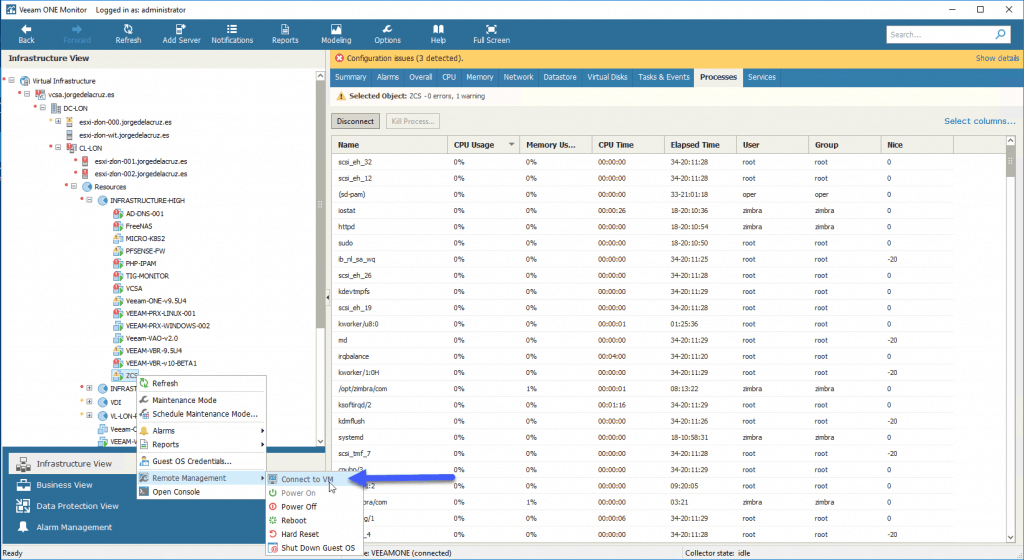Click the Kill Process... button
Screen dimensions: 1024x560
point(412,121)
